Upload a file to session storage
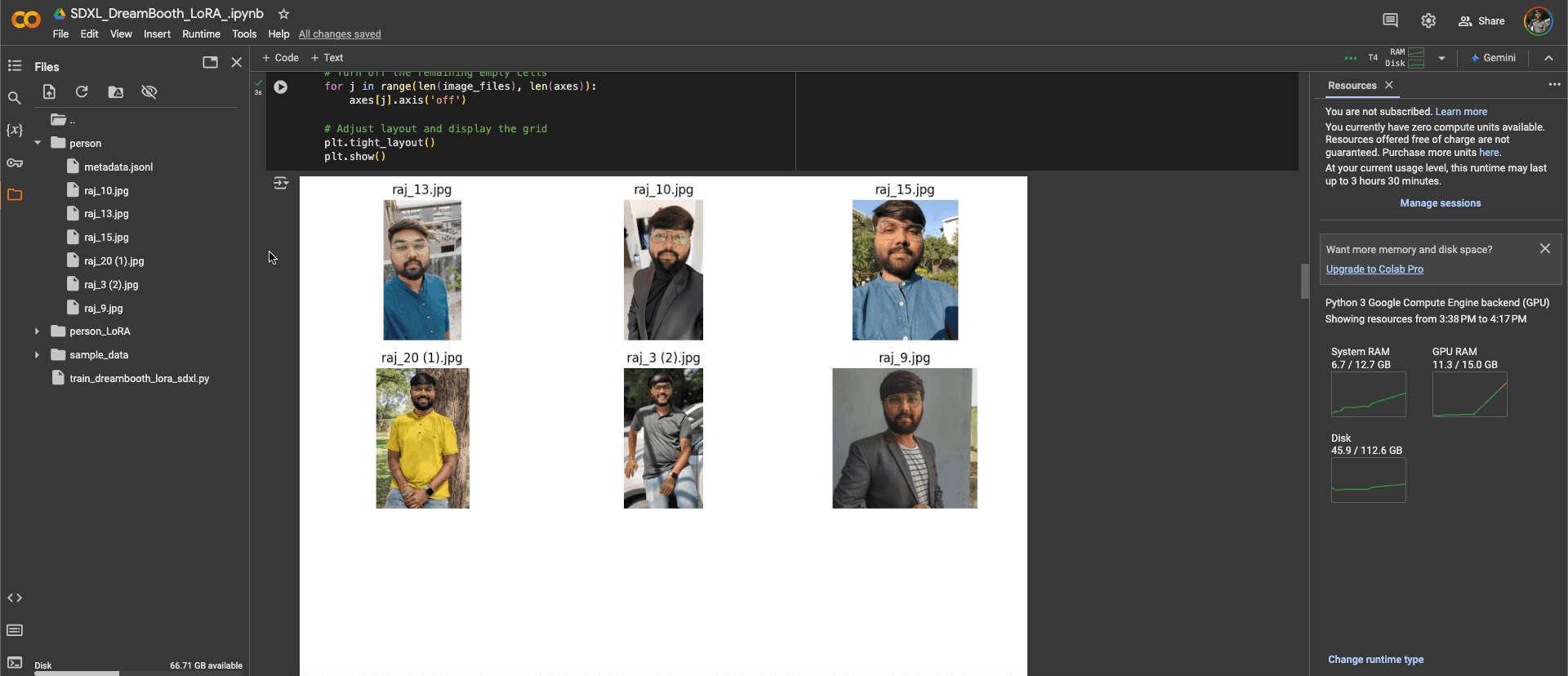Viewport: 1568px width, 676px height. pos(49,92)
